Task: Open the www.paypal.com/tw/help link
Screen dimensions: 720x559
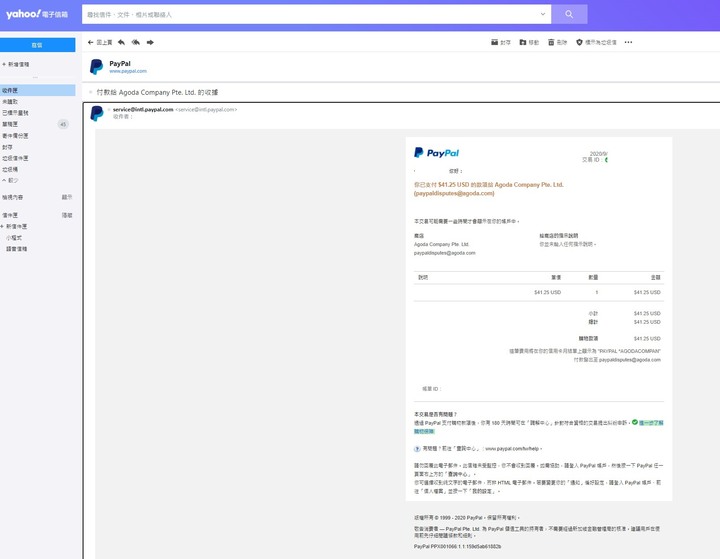Action: pyautogui.click(x=512, y=449)
